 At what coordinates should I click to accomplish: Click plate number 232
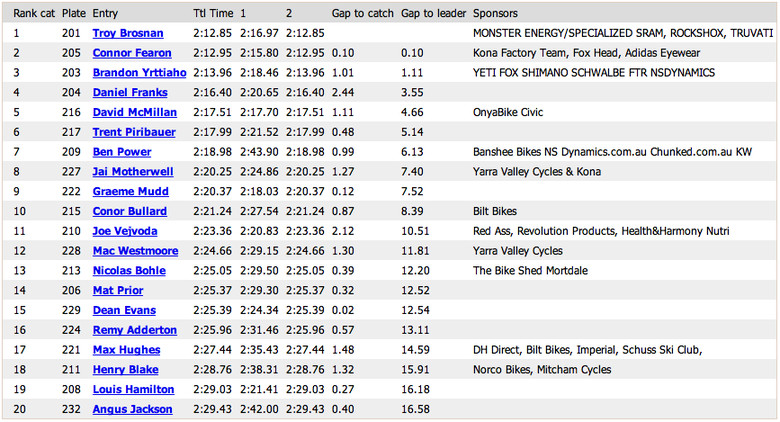click(x=71, y=410)
